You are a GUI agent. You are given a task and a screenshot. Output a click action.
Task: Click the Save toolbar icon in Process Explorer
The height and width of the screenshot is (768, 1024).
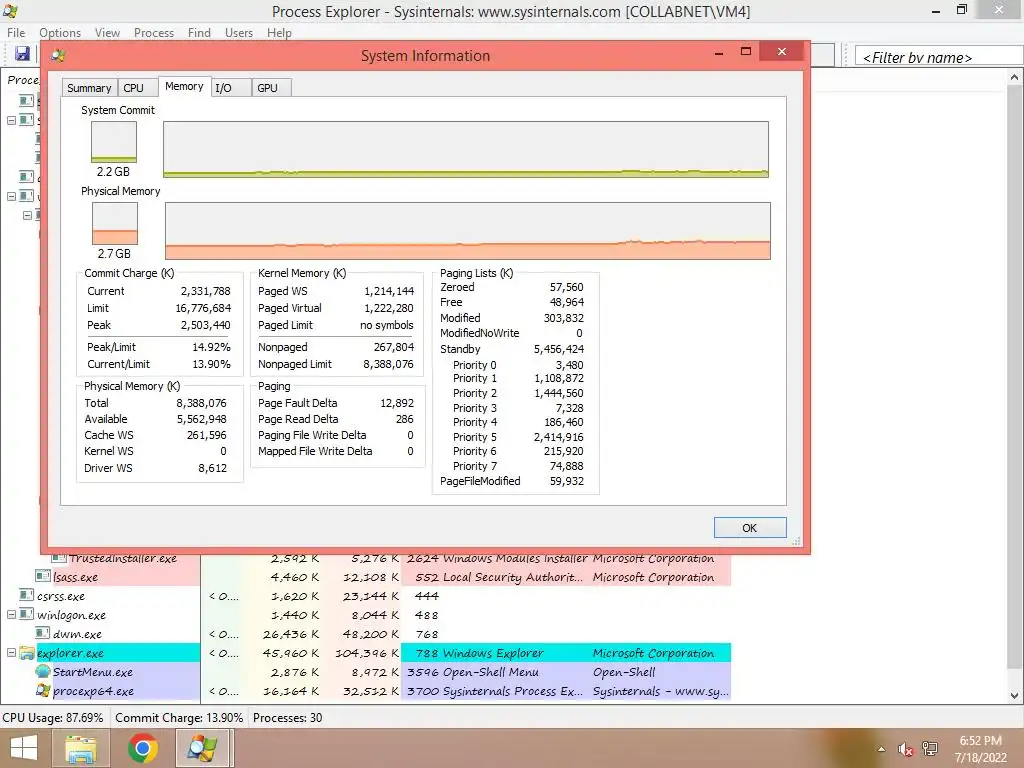coord(22,54)
